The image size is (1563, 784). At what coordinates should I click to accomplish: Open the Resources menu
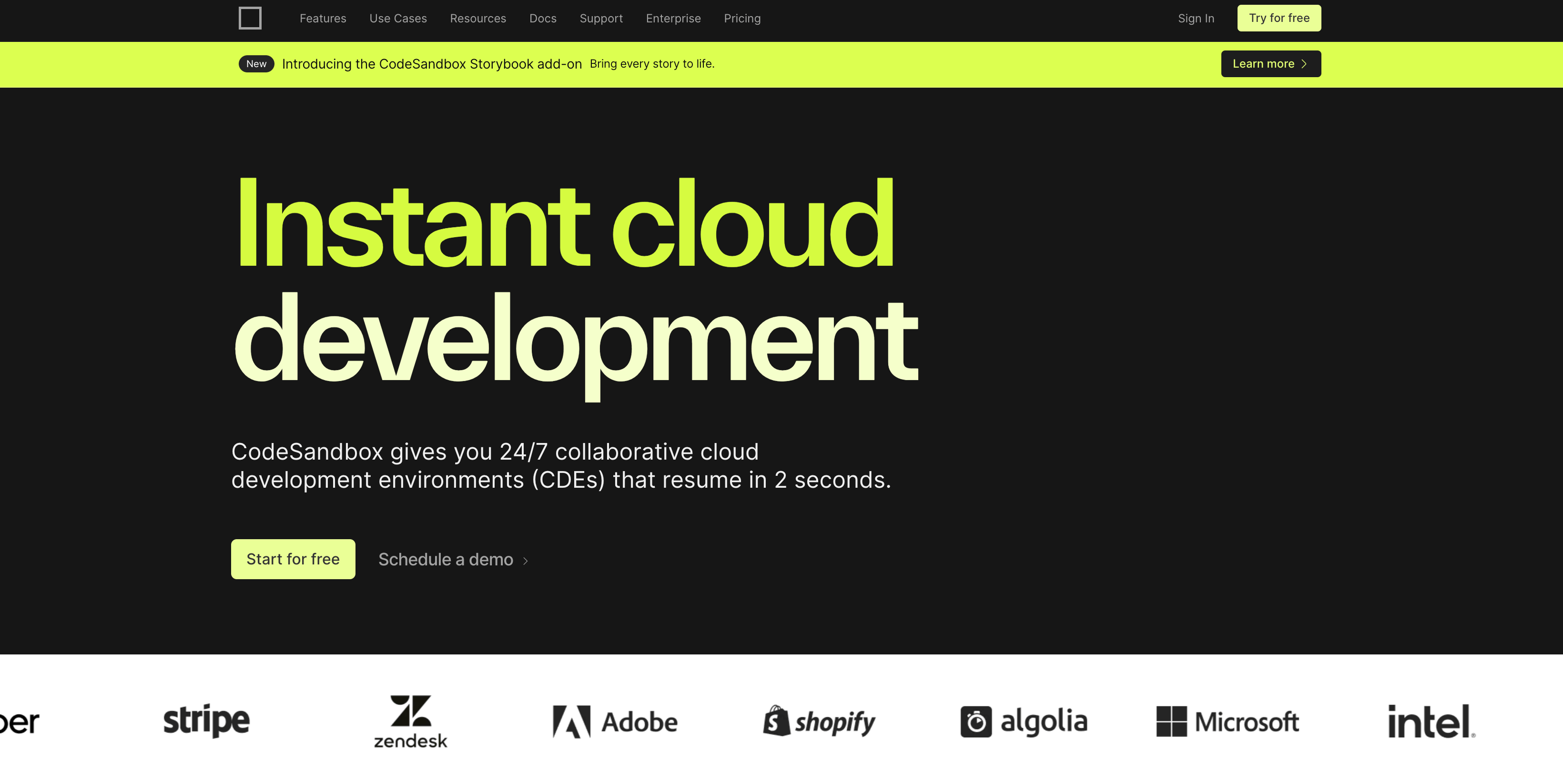pyautogui.click(x=478, y=18)
